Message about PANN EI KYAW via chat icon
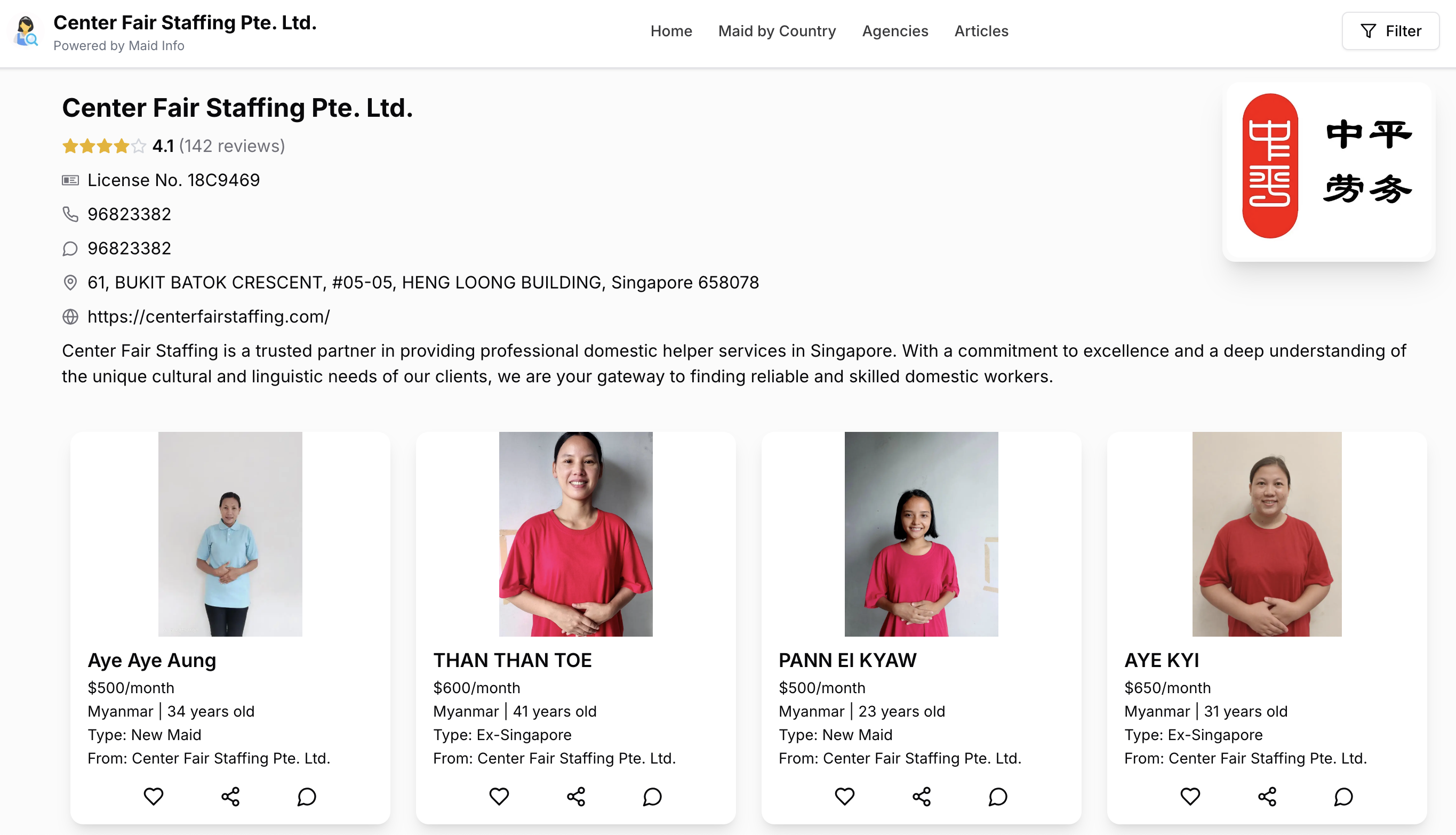Screen dimensions: 1456x835 998,797
